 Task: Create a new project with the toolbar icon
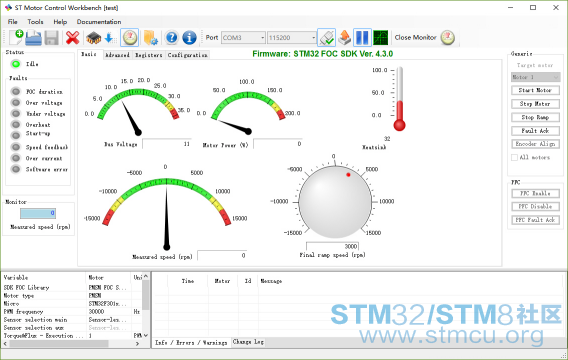click(16, 37)
